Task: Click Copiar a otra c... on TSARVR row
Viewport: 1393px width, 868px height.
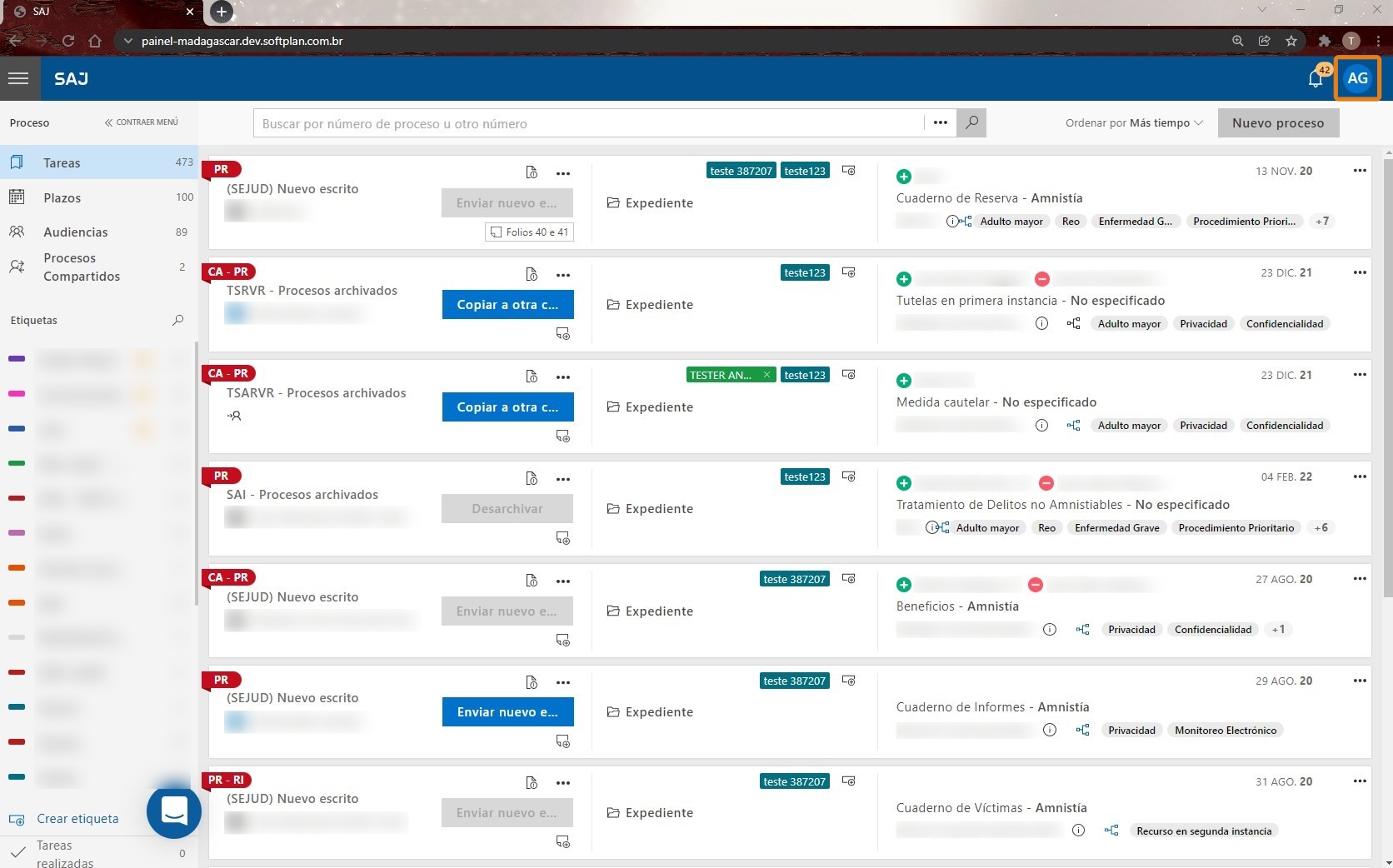Action: (x=507, y=407)
